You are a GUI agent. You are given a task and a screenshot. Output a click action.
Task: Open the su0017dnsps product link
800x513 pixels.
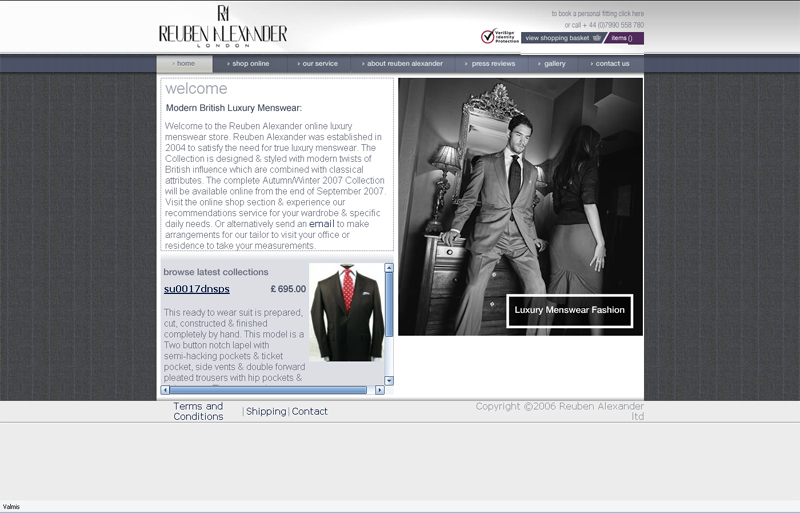tap(197, 289)
